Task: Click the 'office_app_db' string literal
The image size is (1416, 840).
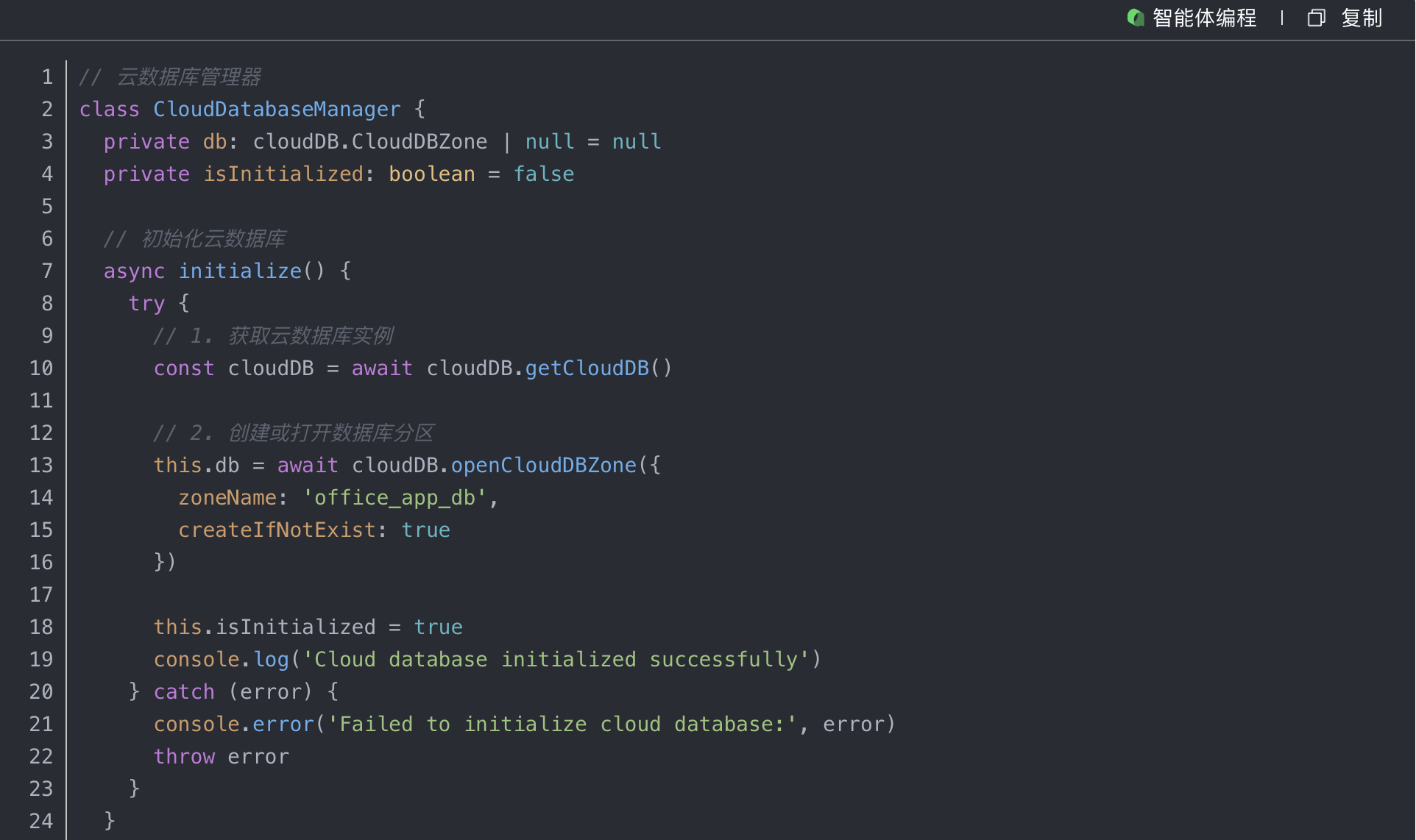Action: click(x=394, y=498)
